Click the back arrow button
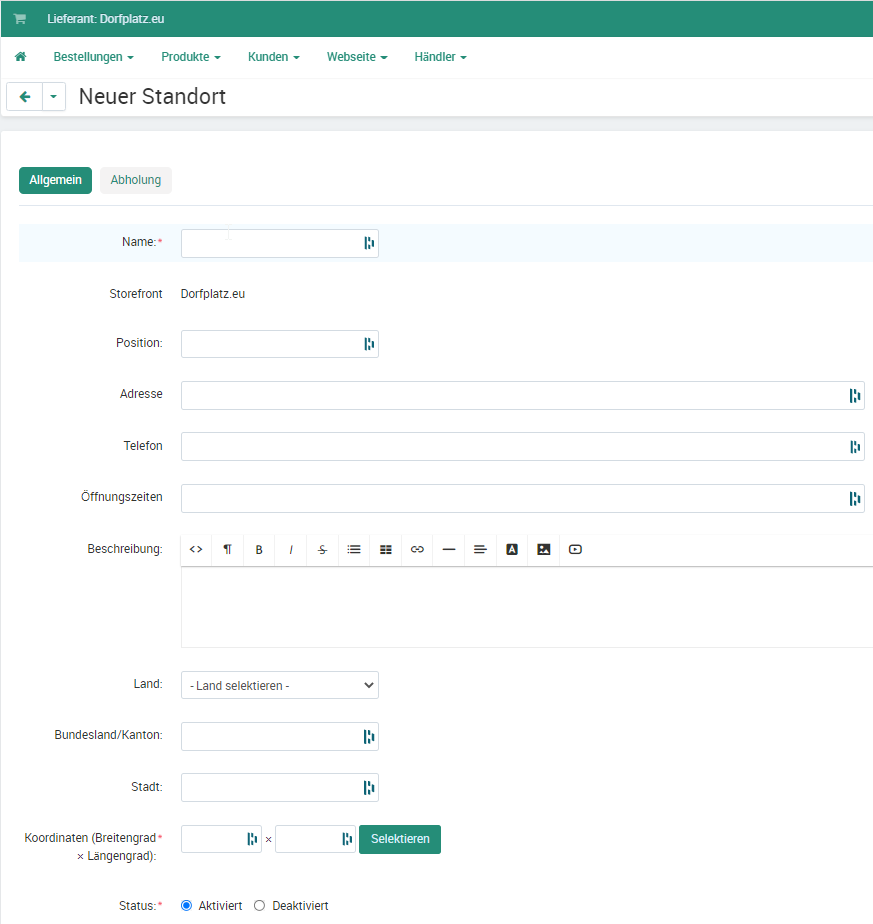Image resolution: width=873 pixels, height=924 pixels. 25,97
